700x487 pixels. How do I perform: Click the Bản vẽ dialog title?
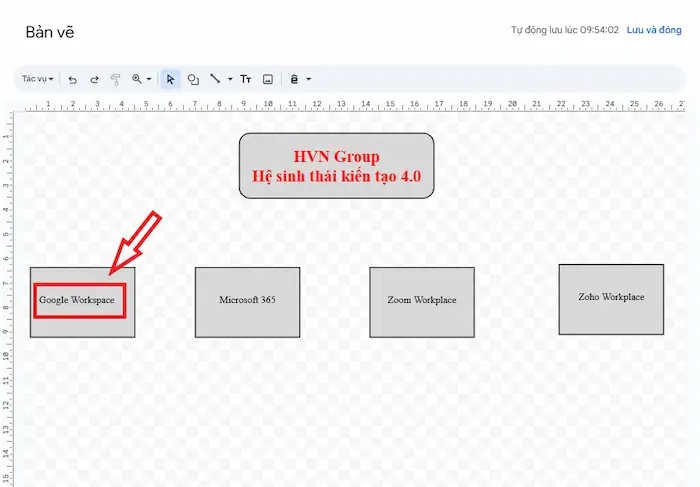coord(50,32)
